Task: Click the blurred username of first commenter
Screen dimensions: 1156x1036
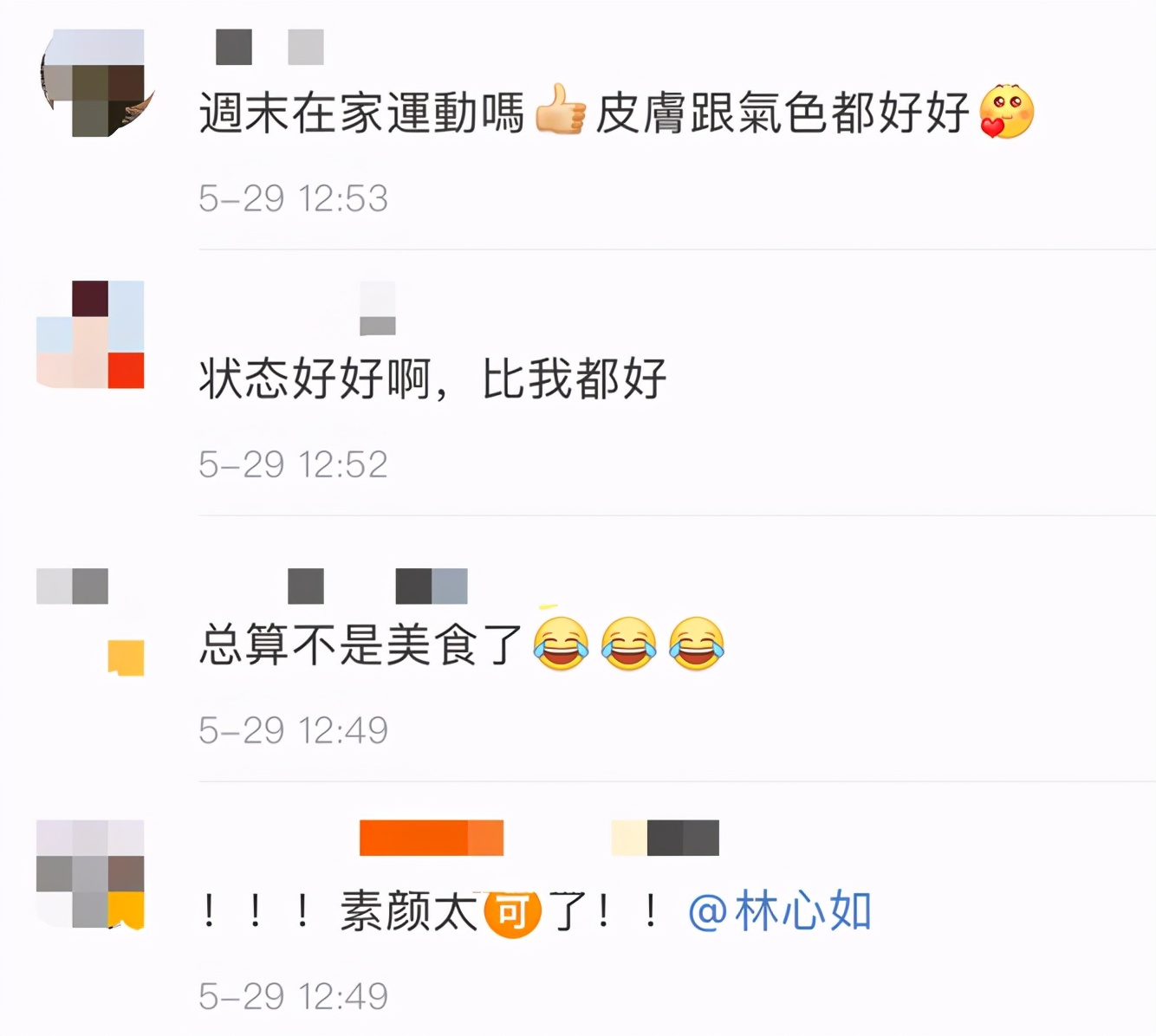Action: point(270,47)
